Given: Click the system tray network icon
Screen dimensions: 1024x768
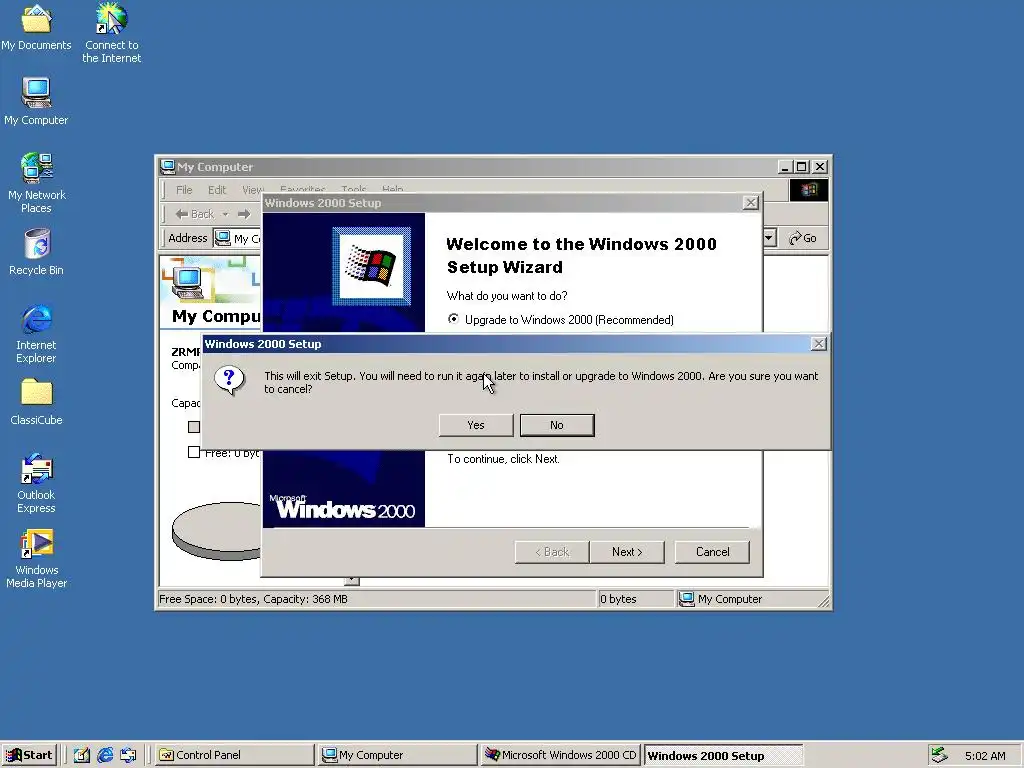Looking at the screenshot, I should (938, 755).
